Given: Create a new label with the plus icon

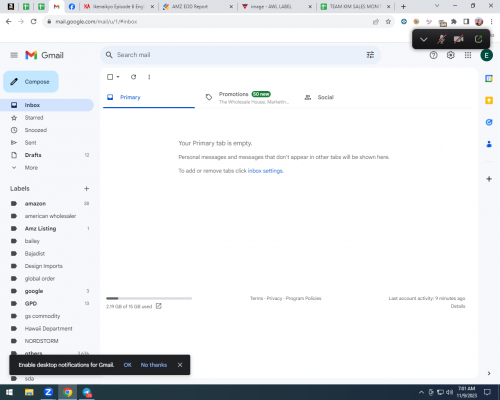Looking at the screenshot, I should tap(86, 189).
